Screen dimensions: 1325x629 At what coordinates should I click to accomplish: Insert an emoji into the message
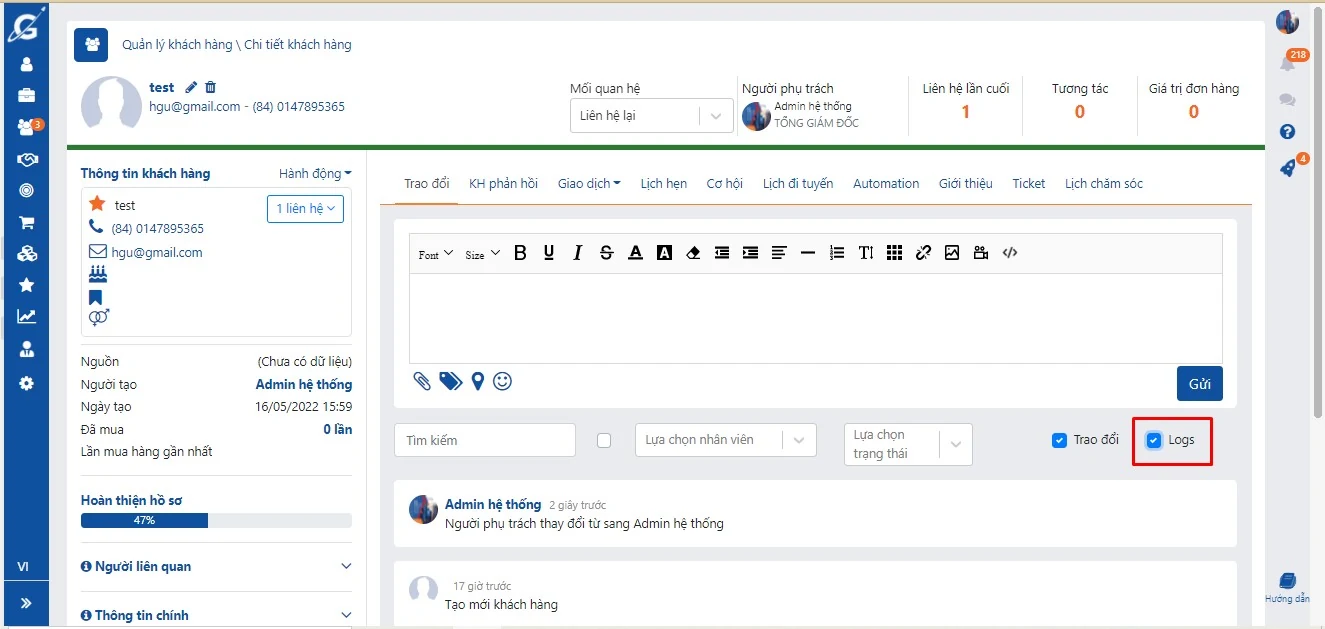click(502, 381)
